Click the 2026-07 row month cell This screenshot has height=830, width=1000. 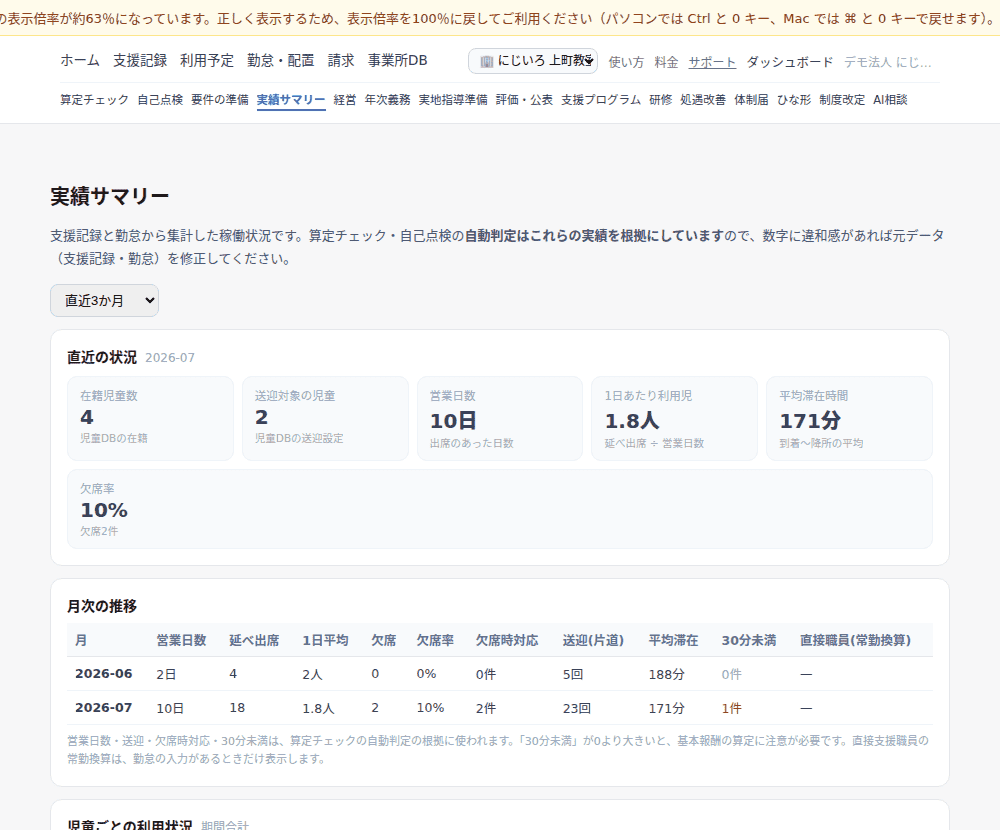104,708
